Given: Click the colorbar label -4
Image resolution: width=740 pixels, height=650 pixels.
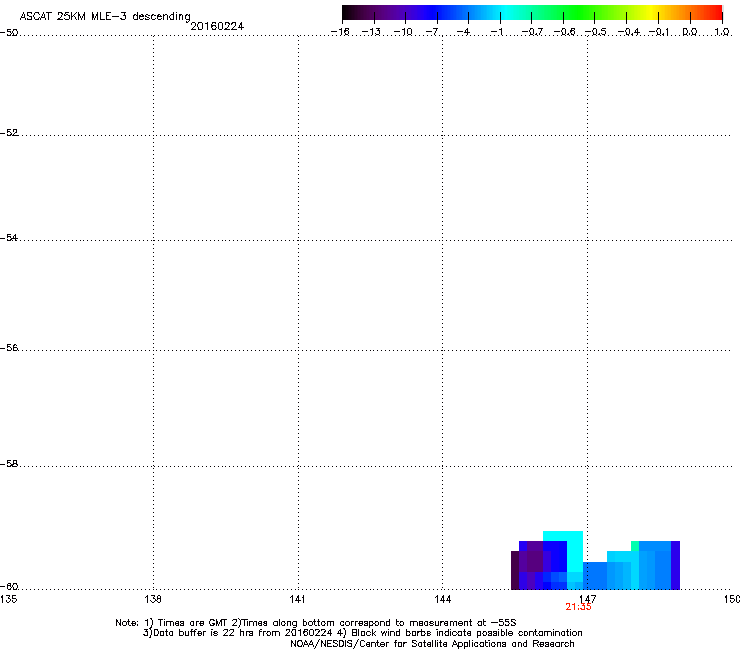Looking at the screenshot, I should click(x=463, y=32).
